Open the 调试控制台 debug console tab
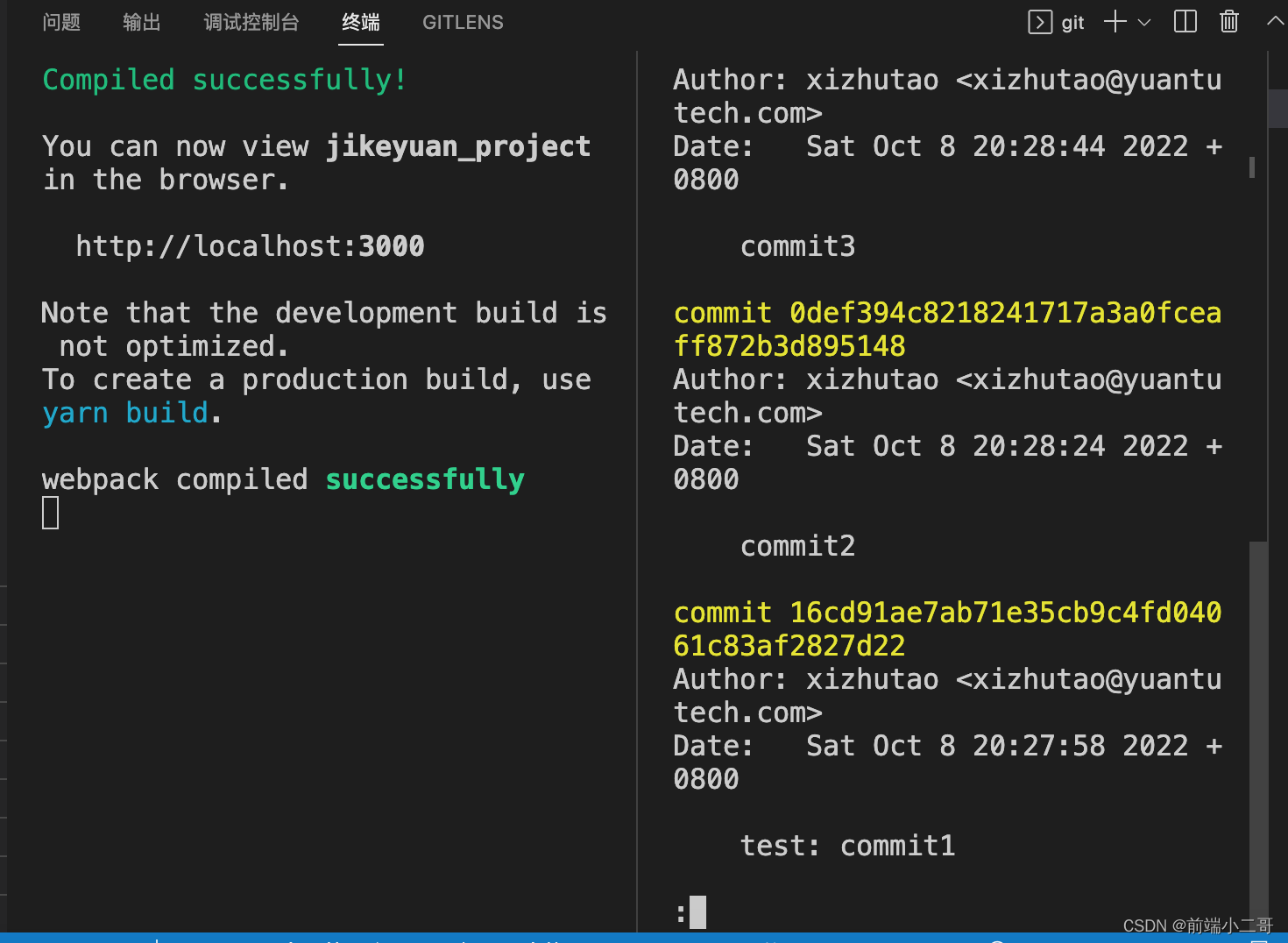Screen dimensions: 1288x943 tap(251, 22)
